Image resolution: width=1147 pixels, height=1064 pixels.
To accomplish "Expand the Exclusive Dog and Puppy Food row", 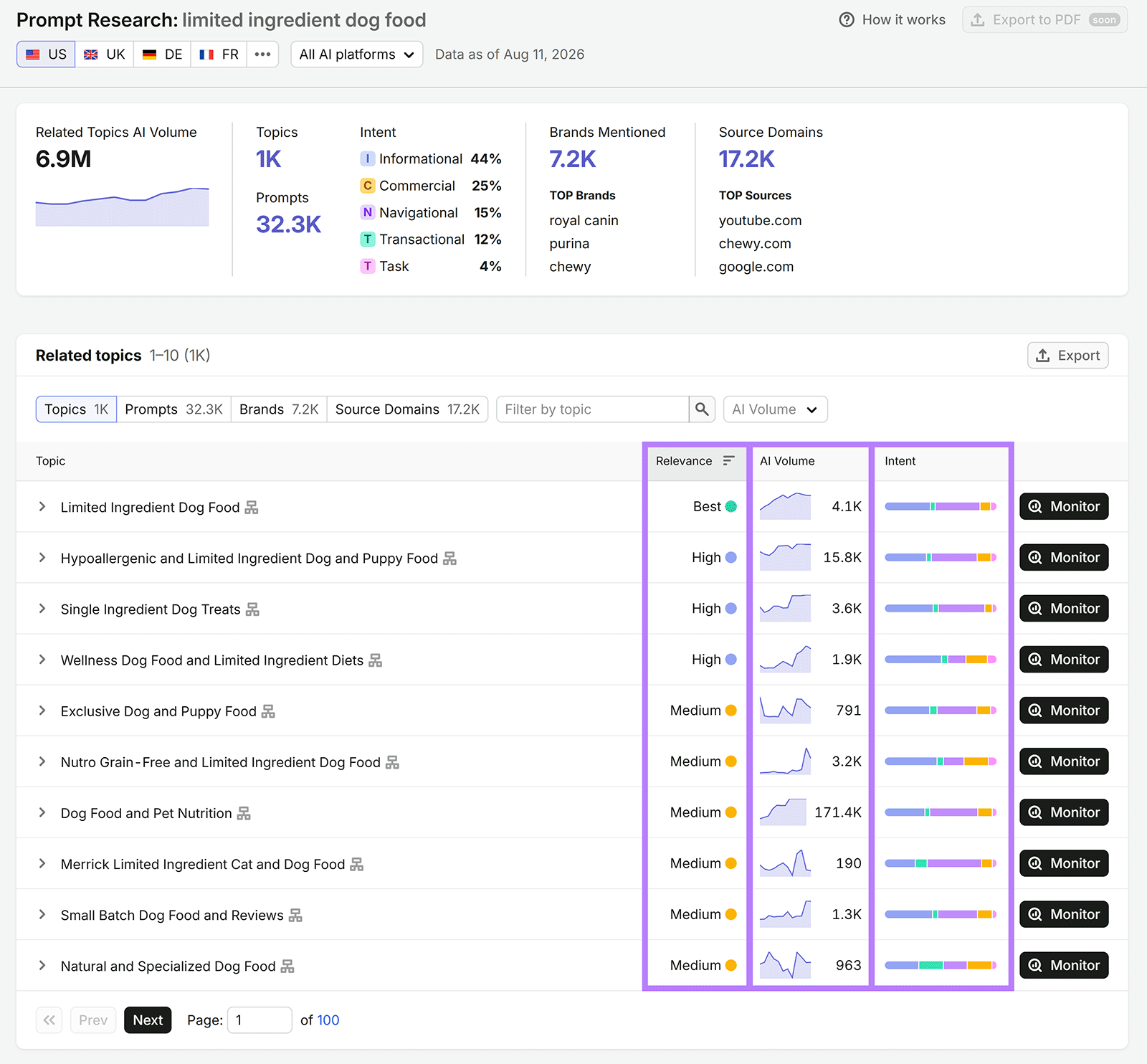I will (x=42, y=711).
